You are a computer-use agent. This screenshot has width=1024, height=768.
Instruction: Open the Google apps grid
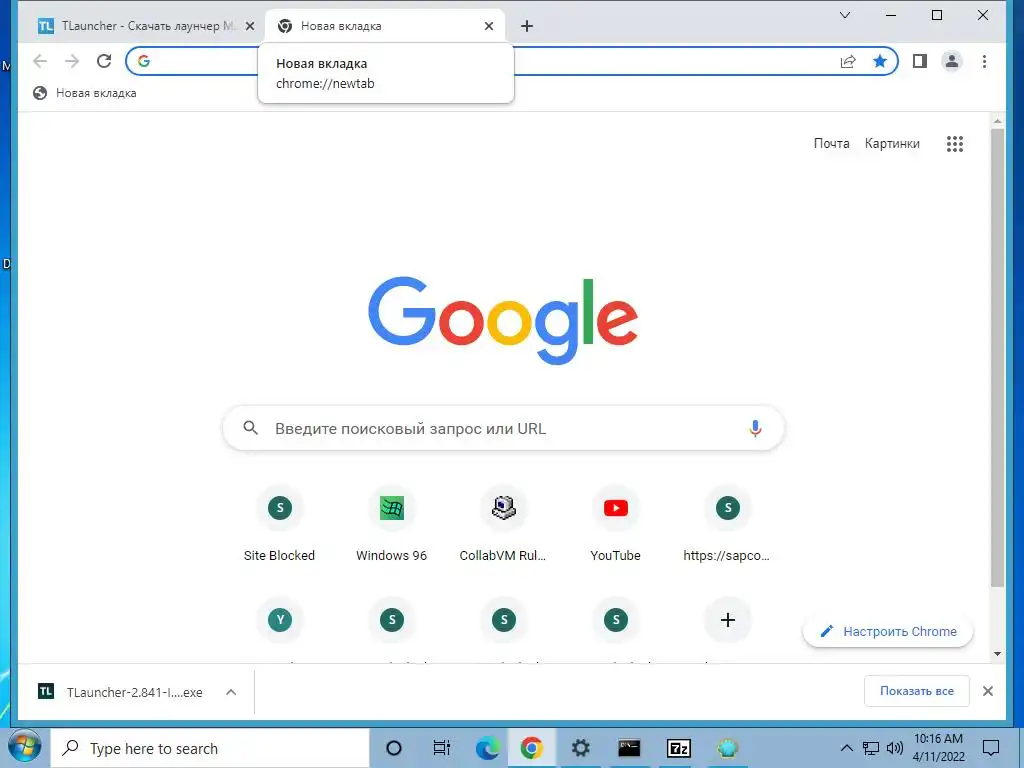click(955, 144)
